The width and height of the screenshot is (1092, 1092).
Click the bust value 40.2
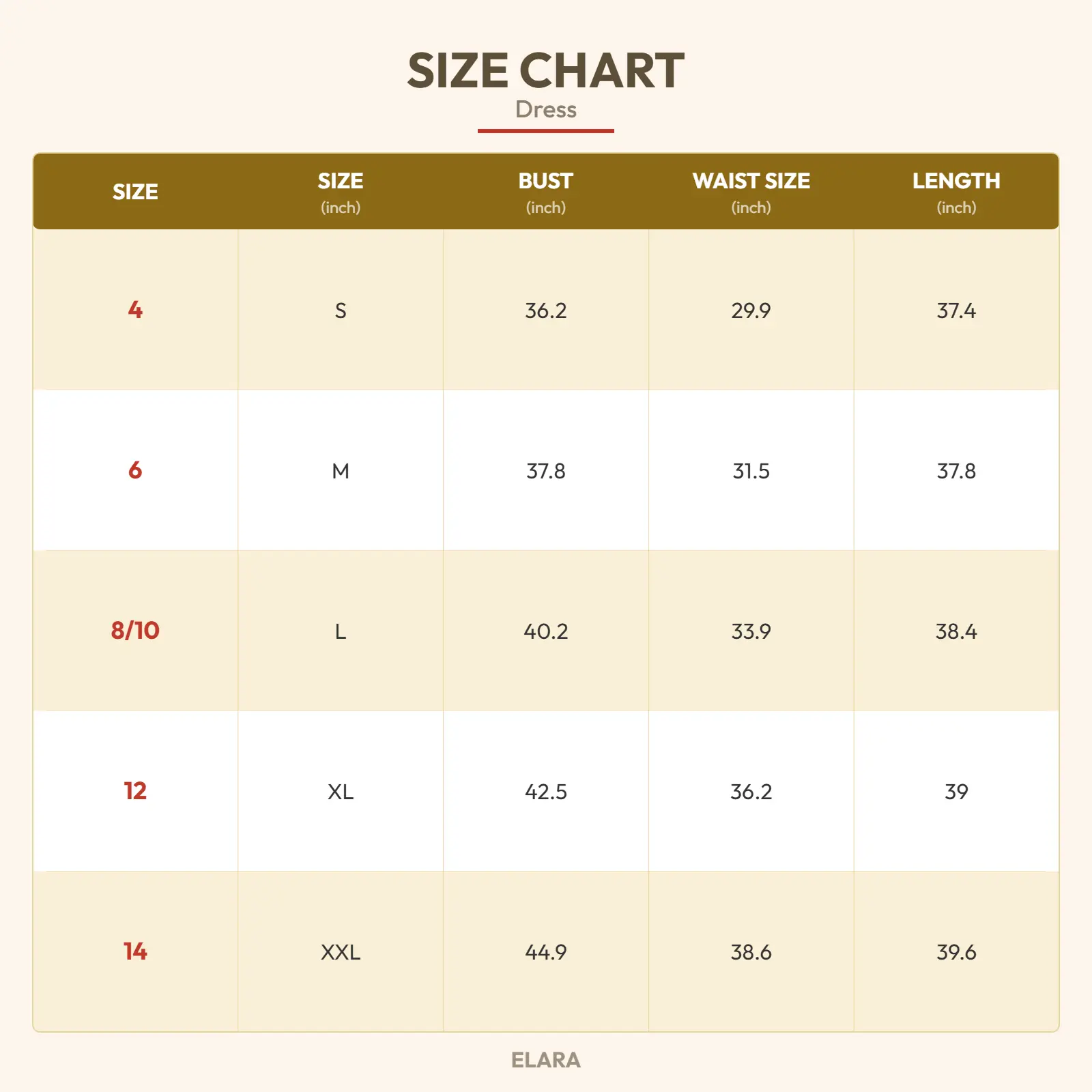pos(545,631)
